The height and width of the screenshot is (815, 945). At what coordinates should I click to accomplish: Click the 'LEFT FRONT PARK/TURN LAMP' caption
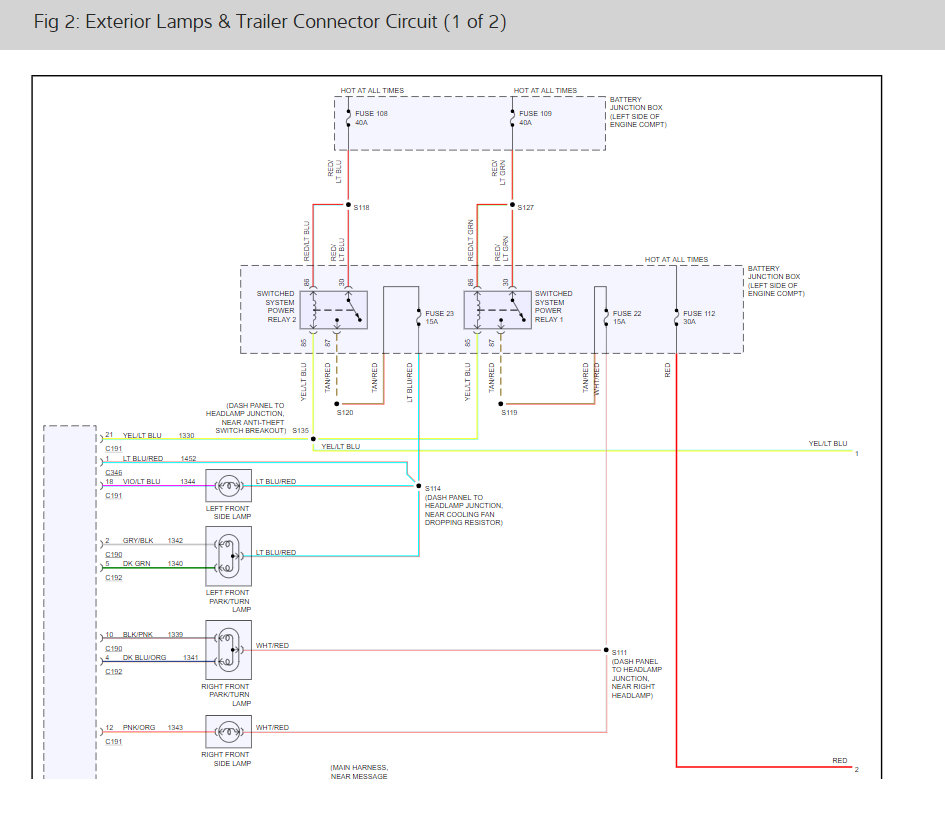click(228, 601)
